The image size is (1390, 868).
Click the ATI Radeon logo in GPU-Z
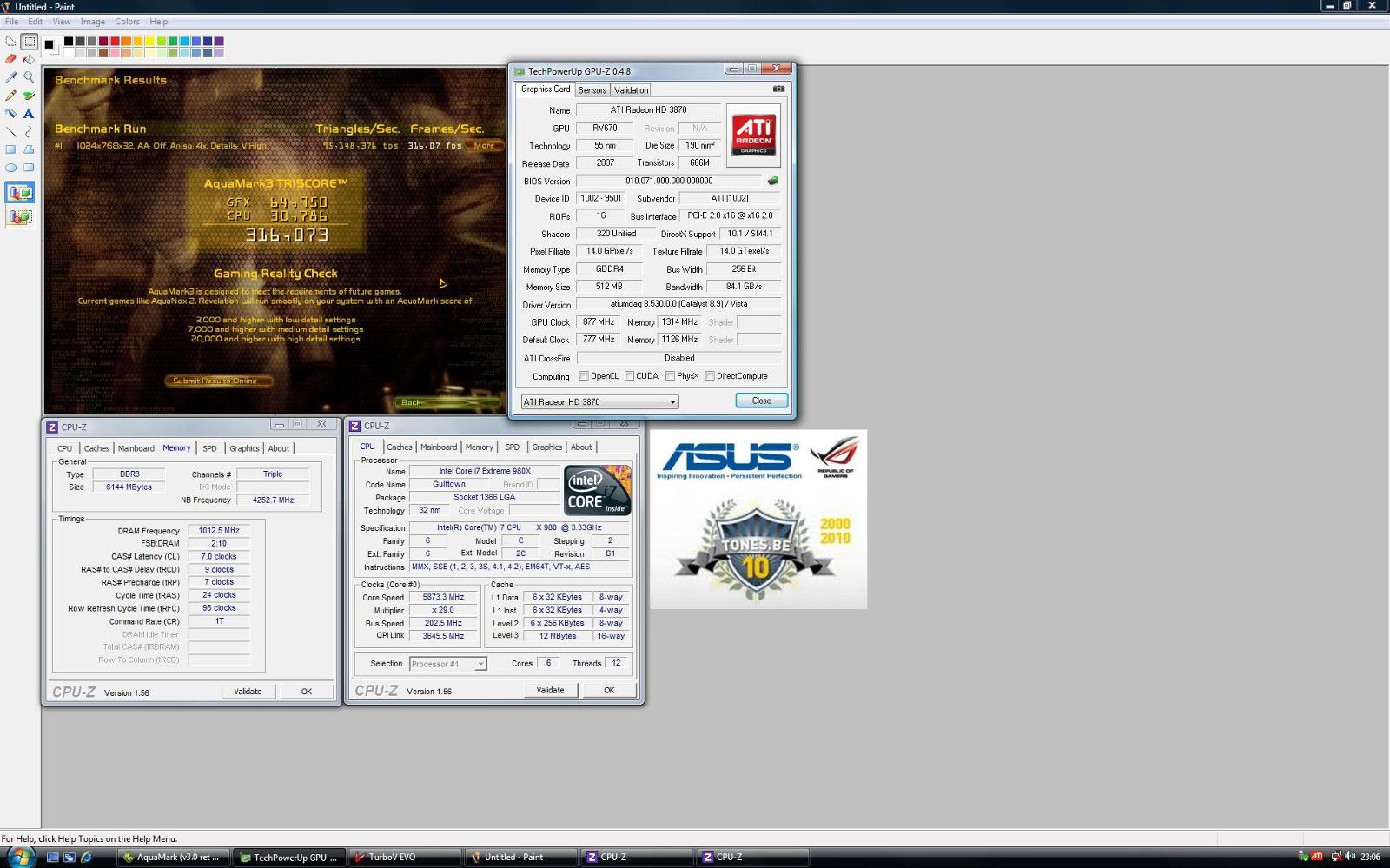coord(753,136)
